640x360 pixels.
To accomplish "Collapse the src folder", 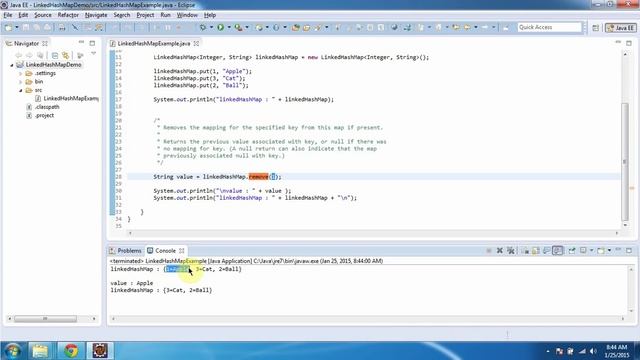I will click(x=20, y=90).
